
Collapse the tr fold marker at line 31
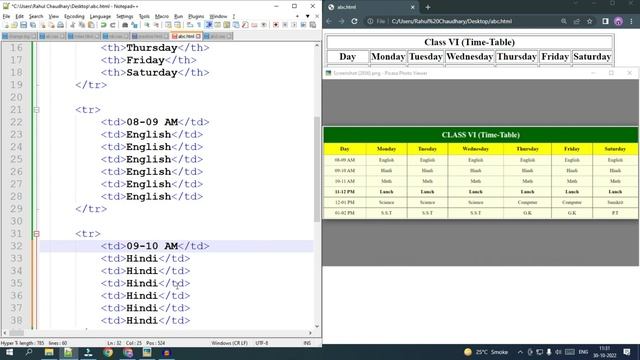coord(36,234)
